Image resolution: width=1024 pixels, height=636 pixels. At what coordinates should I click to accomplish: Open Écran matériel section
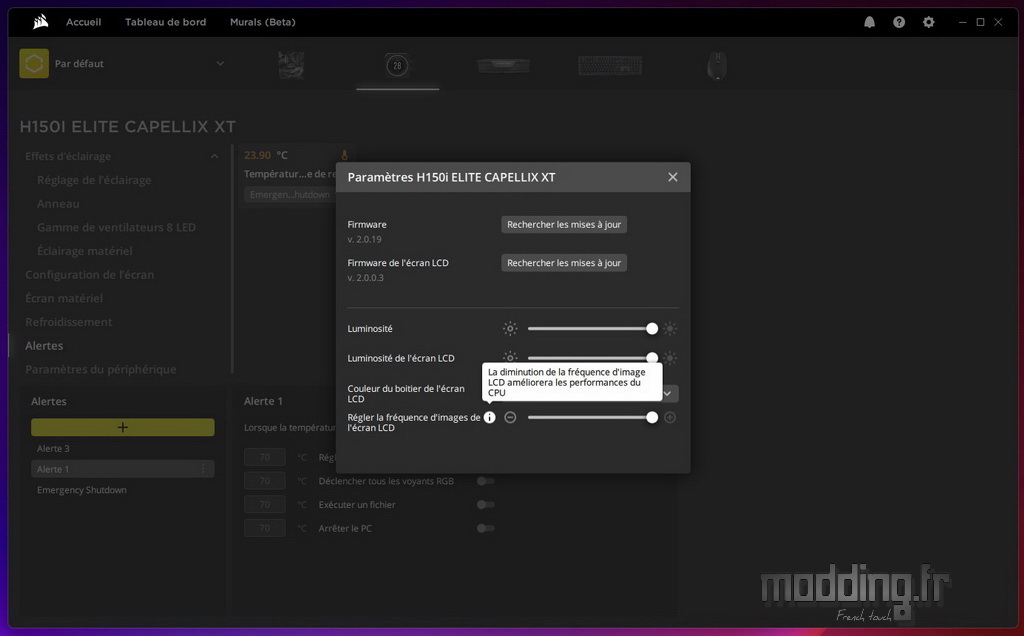pos(64,298)
